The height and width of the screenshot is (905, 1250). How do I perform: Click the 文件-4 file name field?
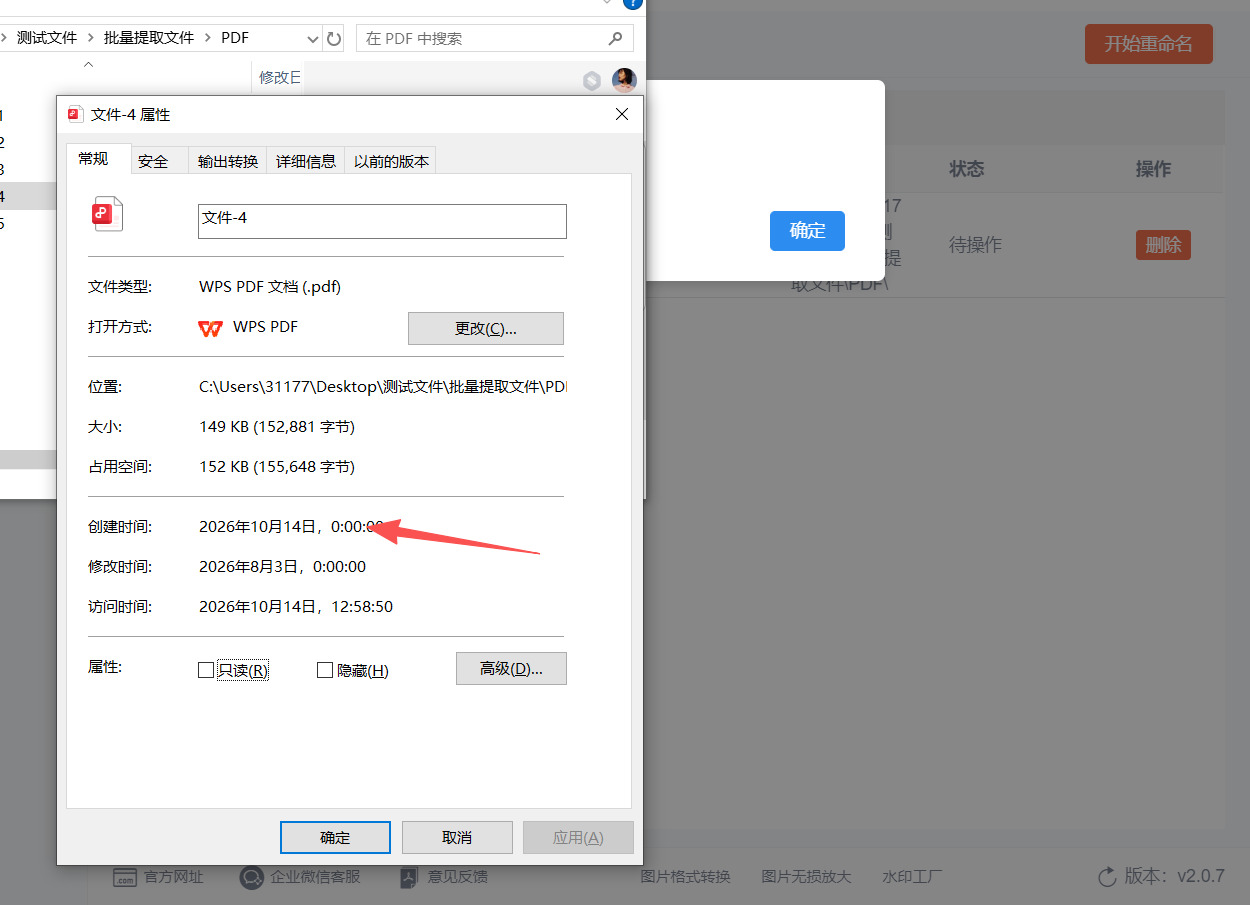point(382,221)
